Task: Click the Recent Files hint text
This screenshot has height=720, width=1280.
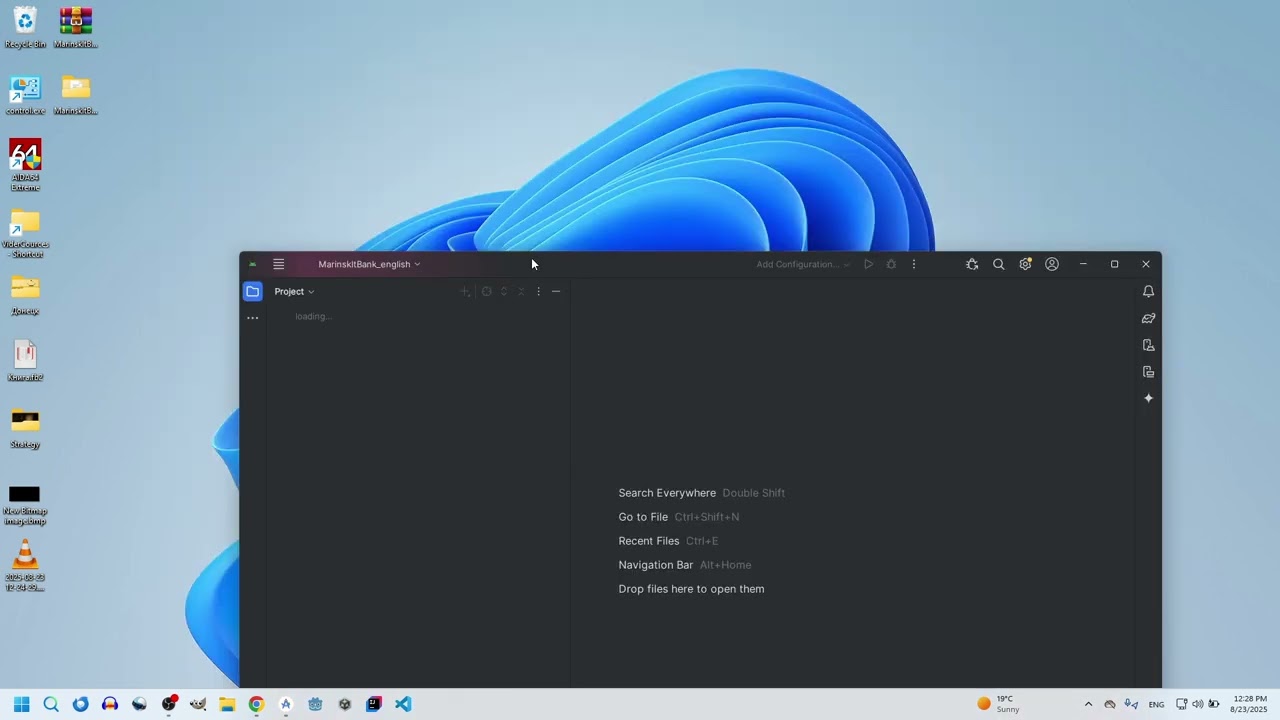Action: (648, 541)
